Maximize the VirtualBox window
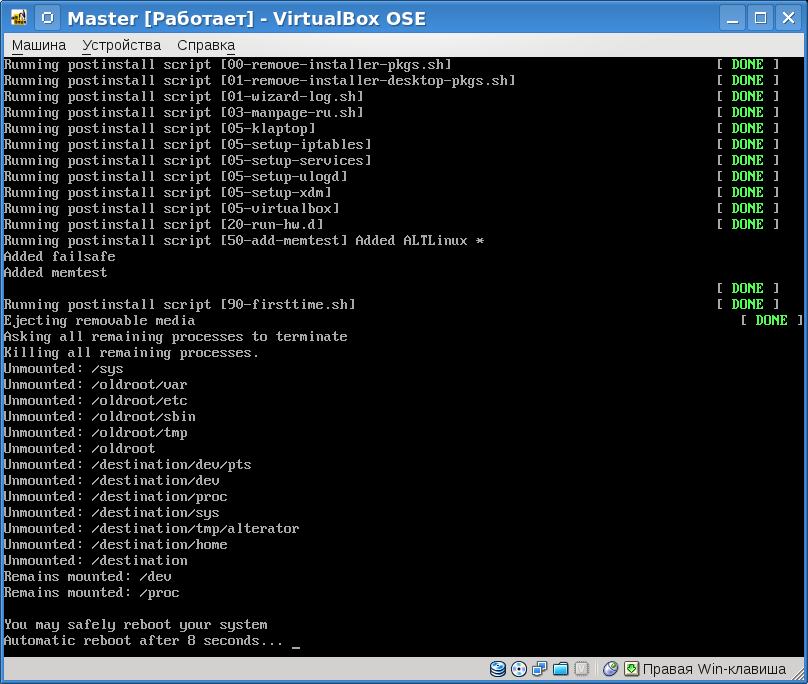808x684 pixels. click(x=760, y=17)
